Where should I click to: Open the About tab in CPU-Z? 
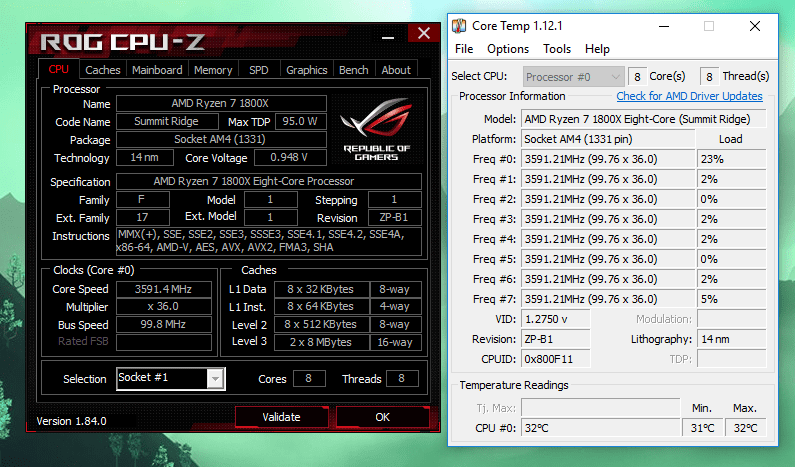(396, 70)
